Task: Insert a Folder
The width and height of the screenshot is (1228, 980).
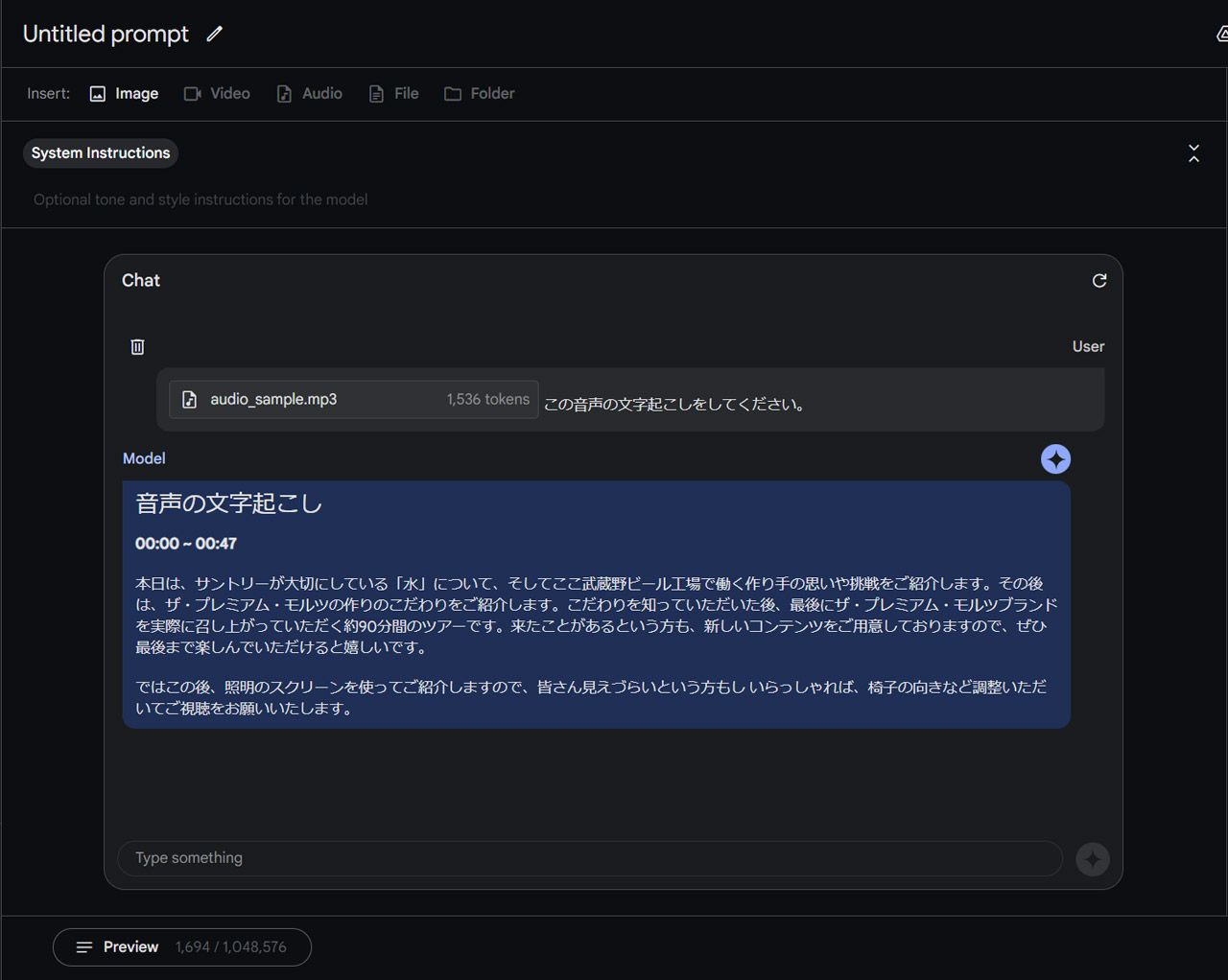Action: 480,93
